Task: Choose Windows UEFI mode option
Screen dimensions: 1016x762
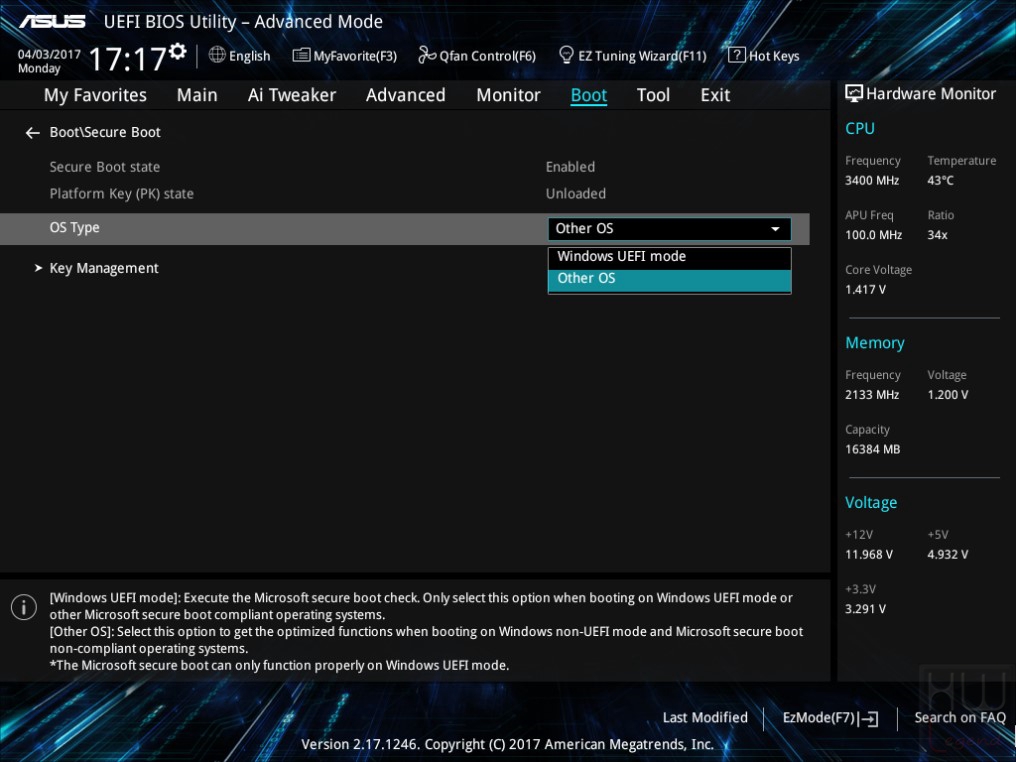Action: click(669, 257)
